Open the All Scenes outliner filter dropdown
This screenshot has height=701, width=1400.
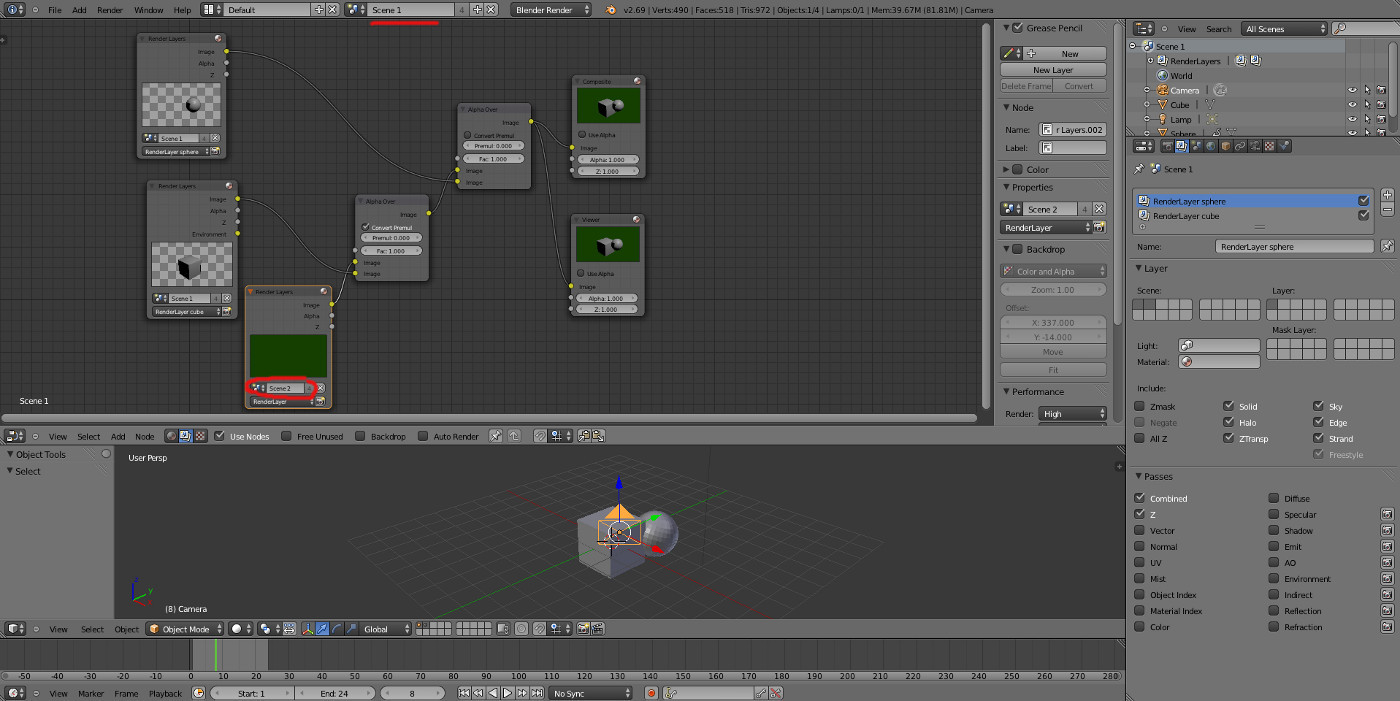1284,29
